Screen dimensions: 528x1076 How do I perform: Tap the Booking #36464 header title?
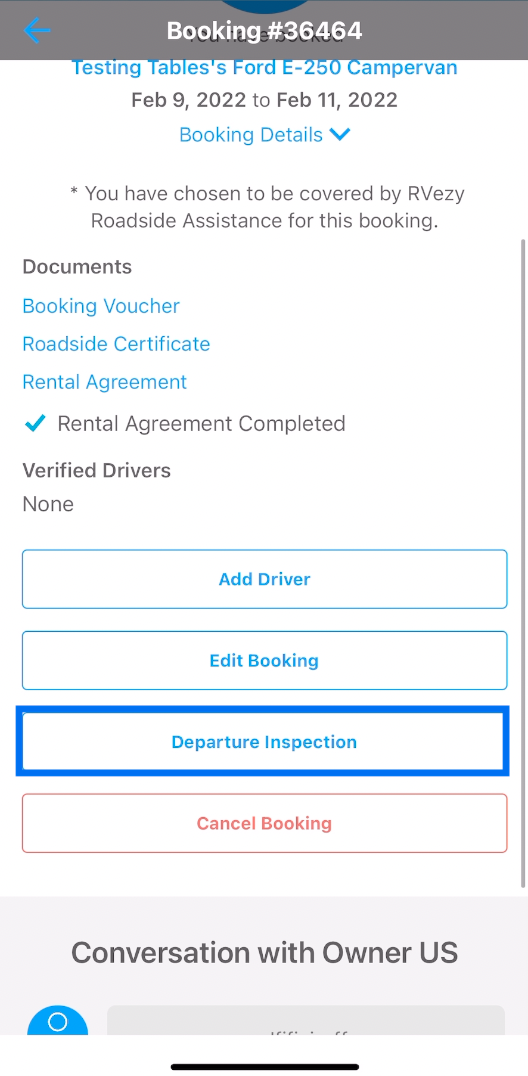264,31
